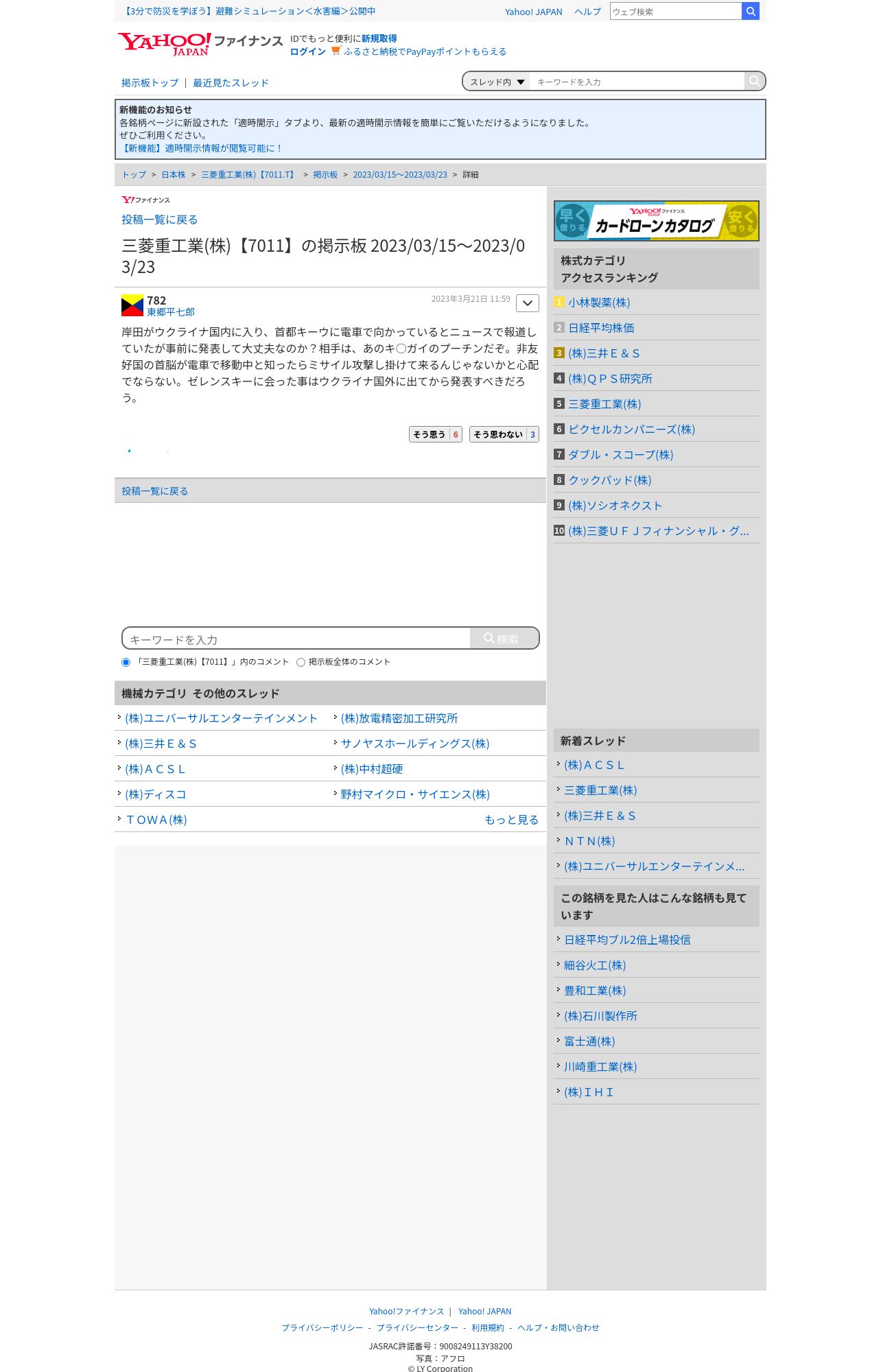Click the Yahoo! JAPAN link in the header
The image size is (881, 1372).
click(533, 12)
